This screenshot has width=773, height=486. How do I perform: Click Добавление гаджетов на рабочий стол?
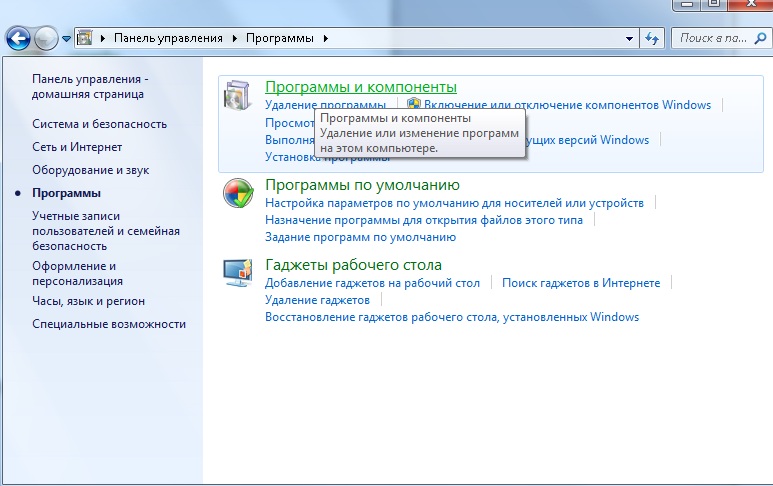pos(372,283)
